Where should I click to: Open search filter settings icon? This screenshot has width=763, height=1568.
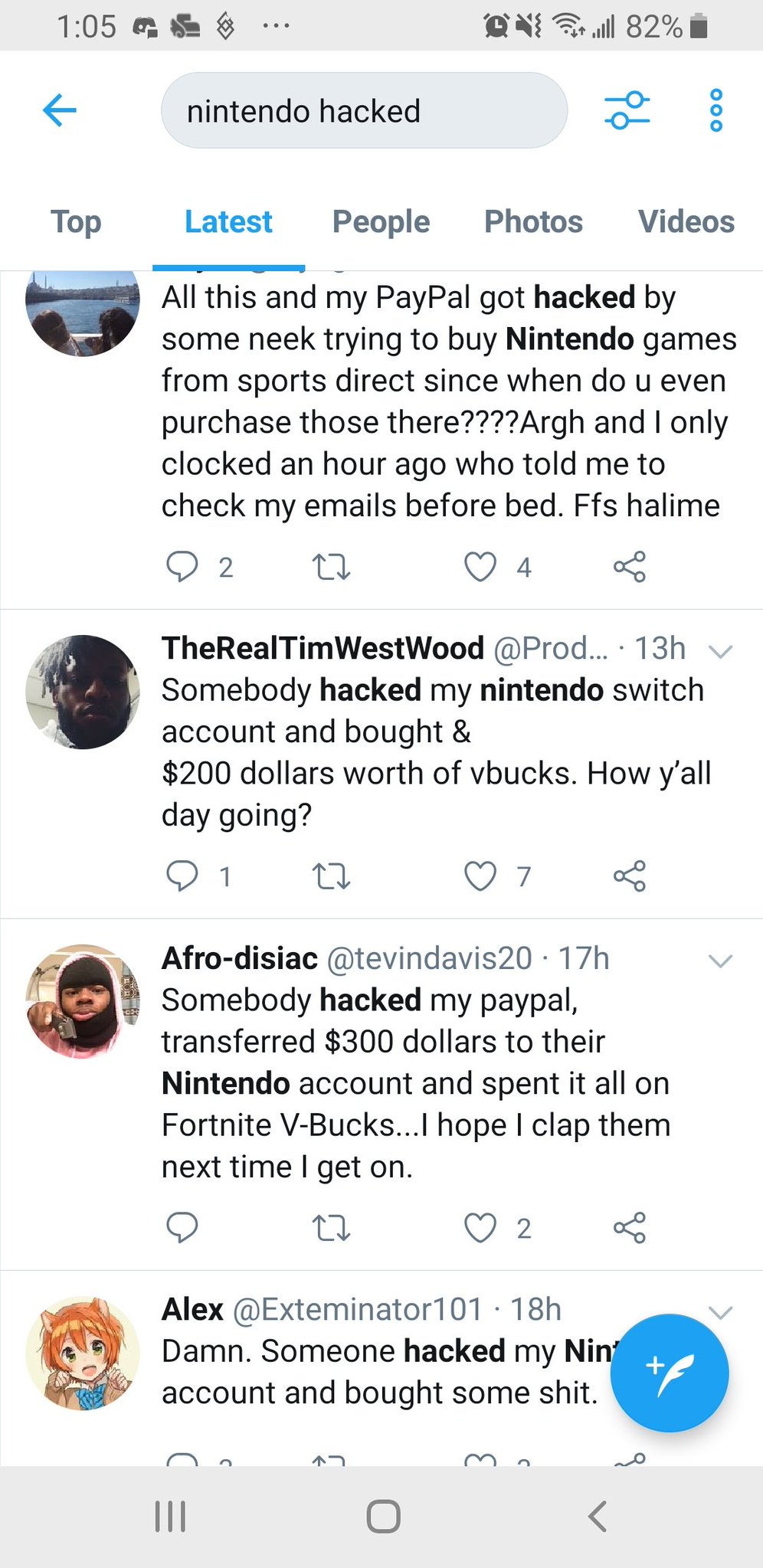click(627, 110)
